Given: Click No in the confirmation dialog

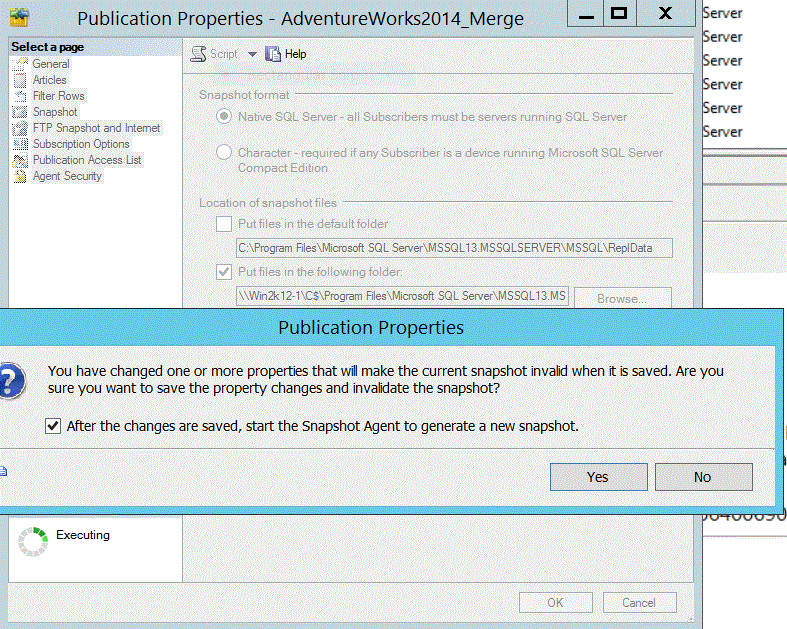Looking at the screenshot, I should (x=704, y=477).
